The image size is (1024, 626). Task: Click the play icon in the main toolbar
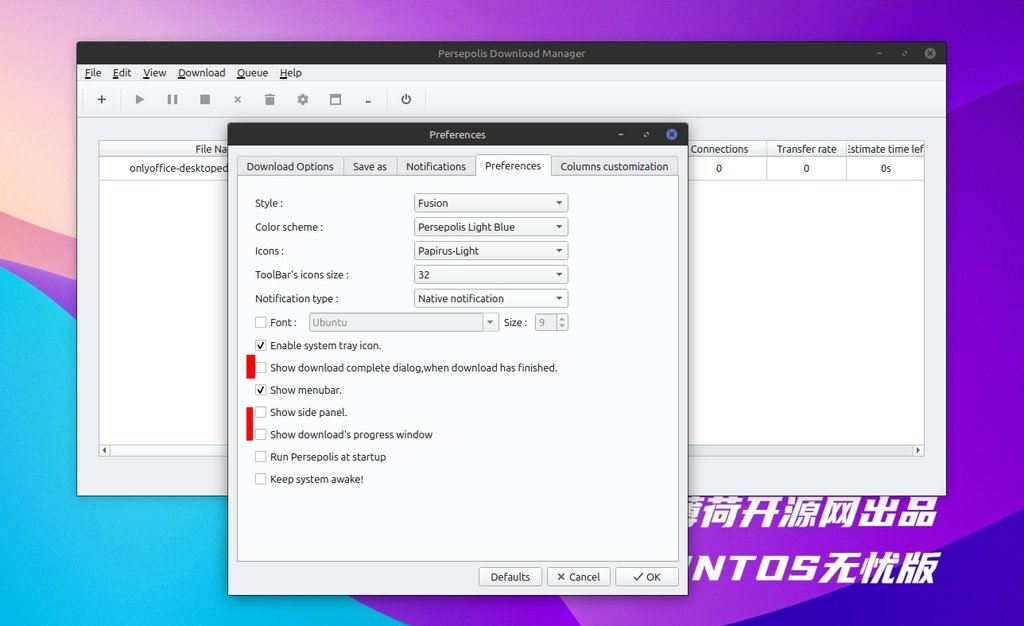point(139,99)
